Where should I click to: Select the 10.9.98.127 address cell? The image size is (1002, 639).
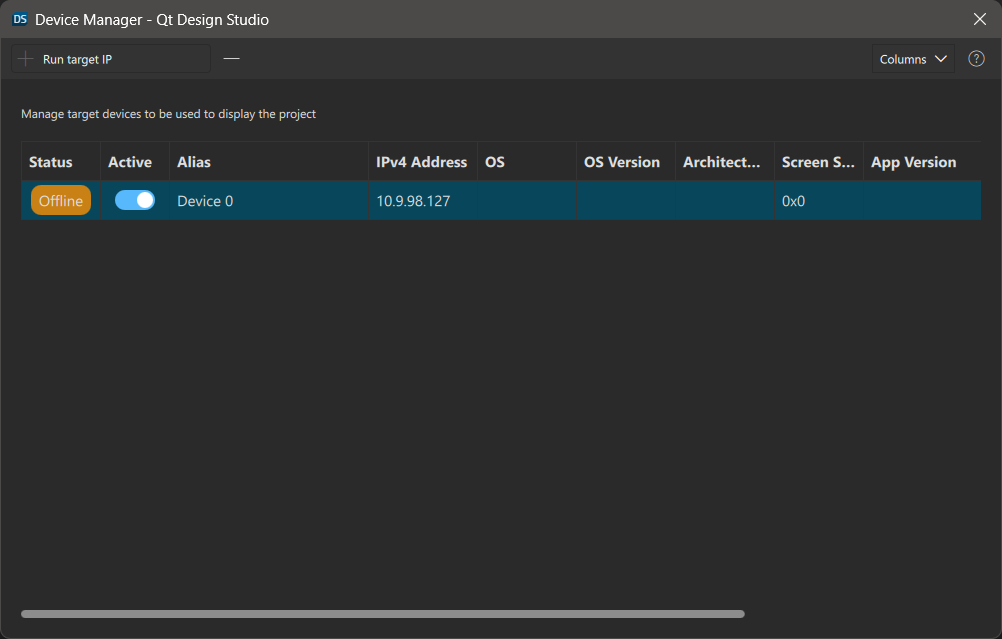click(x=423, y=201)
